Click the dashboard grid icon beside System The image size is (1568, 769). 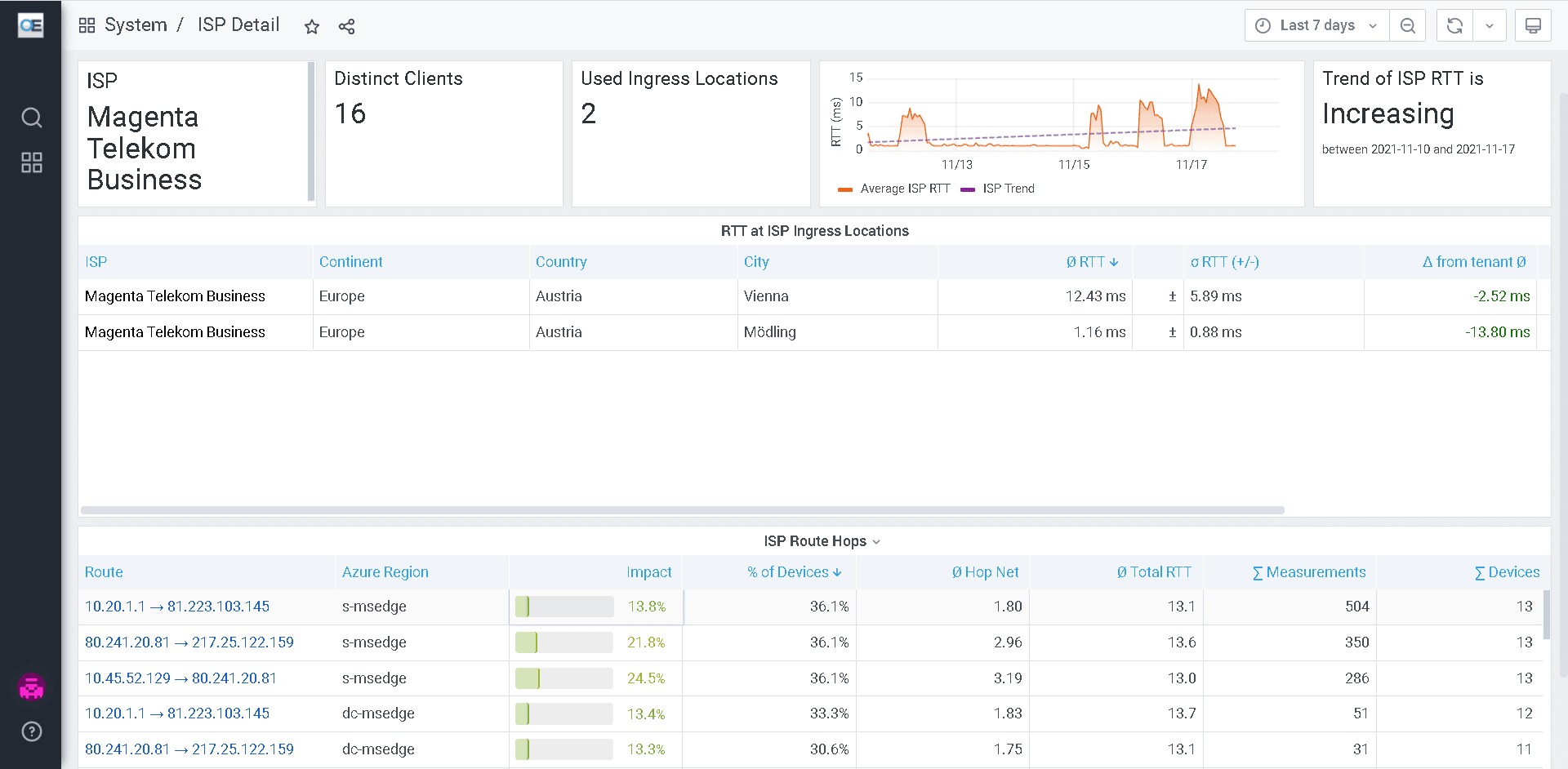(87, 25)
